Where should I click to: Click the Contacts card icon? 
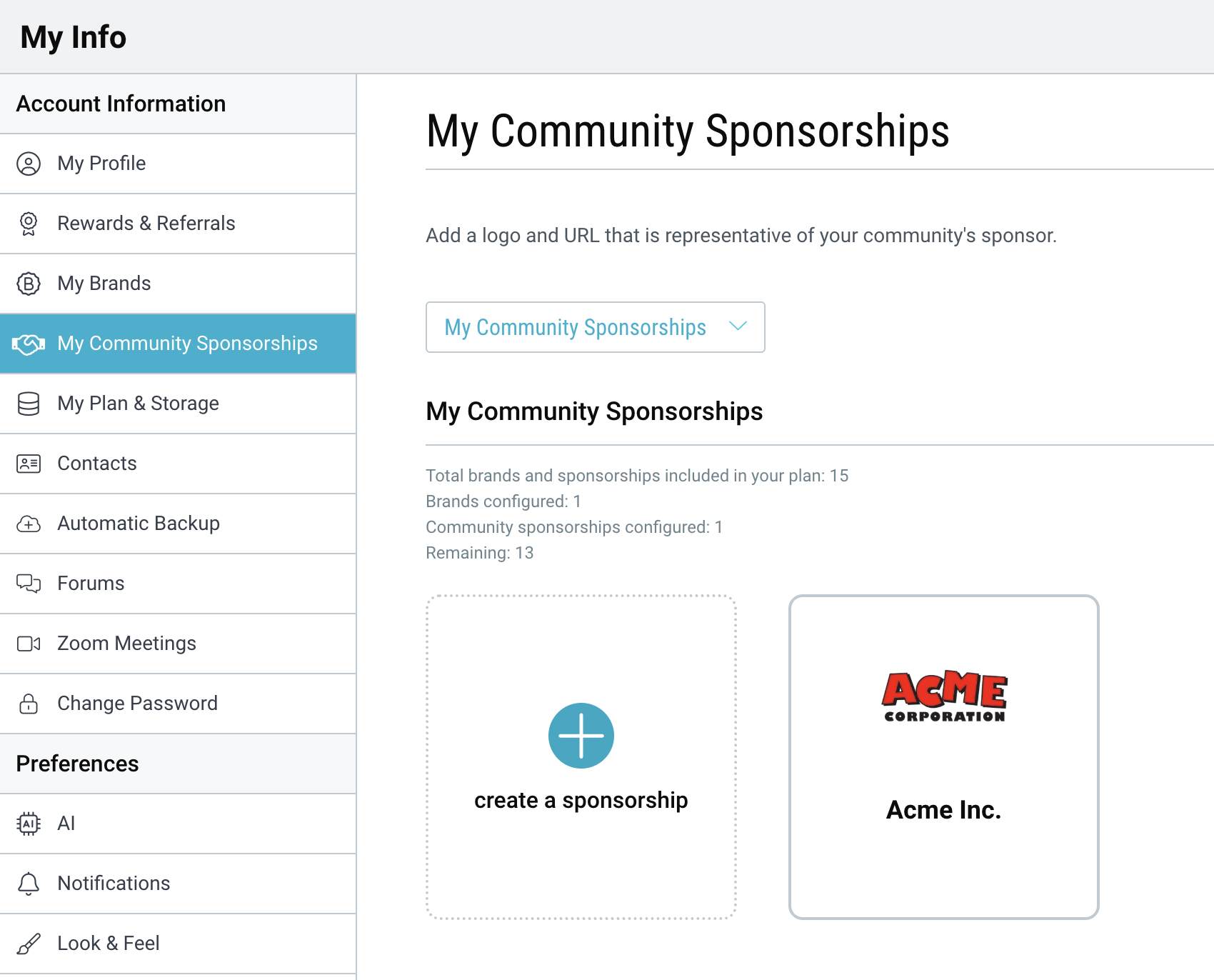(29, 464)
